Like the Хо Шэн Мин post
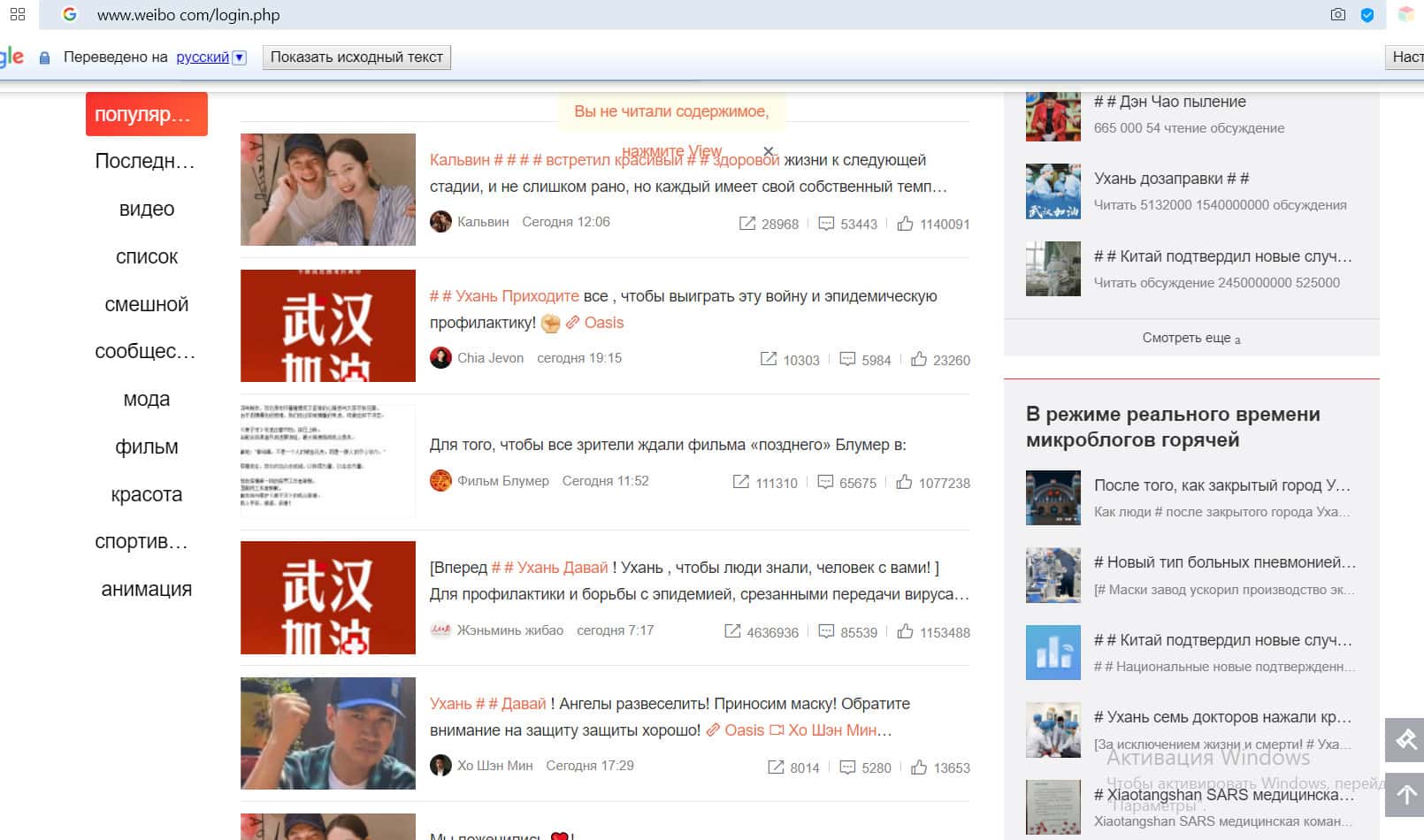 [x=919, y=767]
